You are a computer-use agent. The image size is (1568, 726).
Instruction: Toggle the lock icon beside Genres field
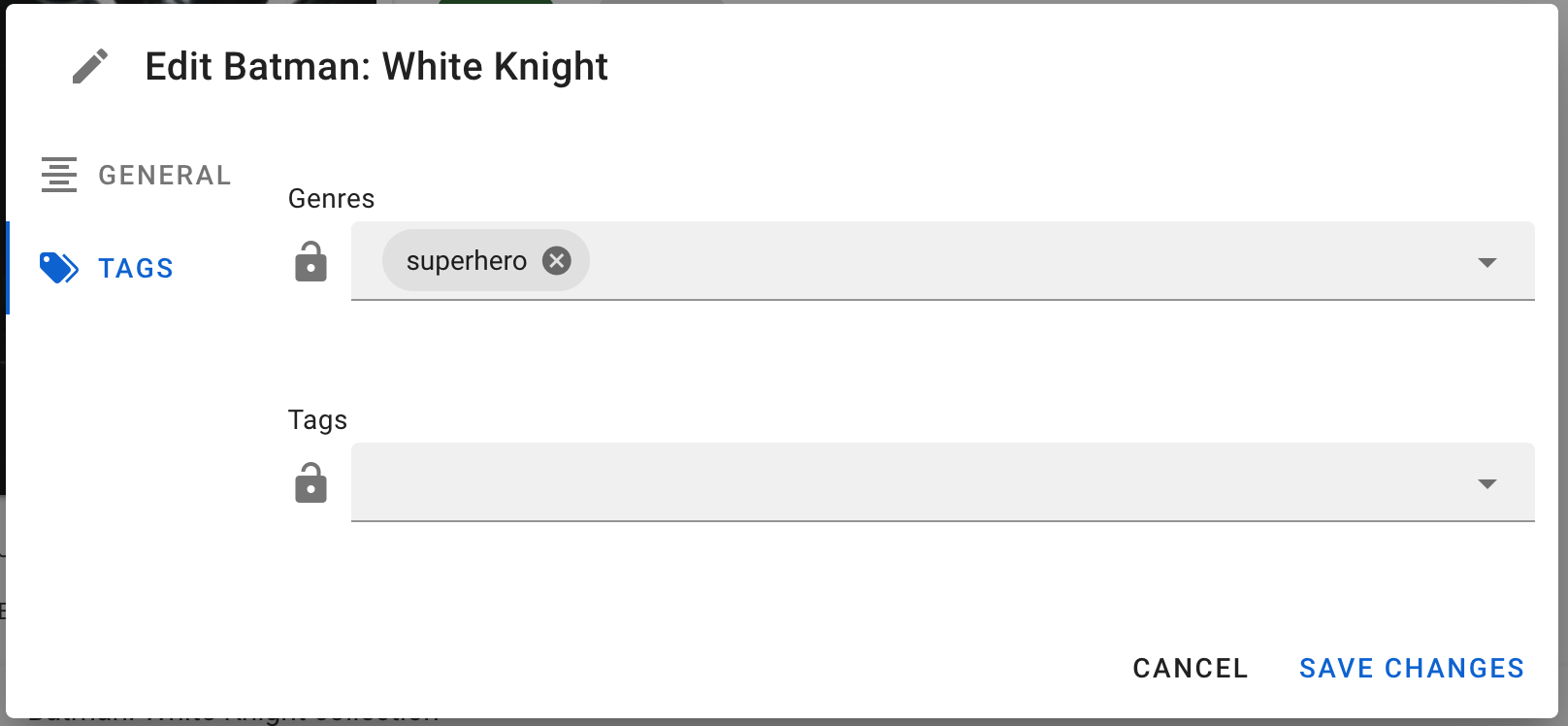coord(310,262)
